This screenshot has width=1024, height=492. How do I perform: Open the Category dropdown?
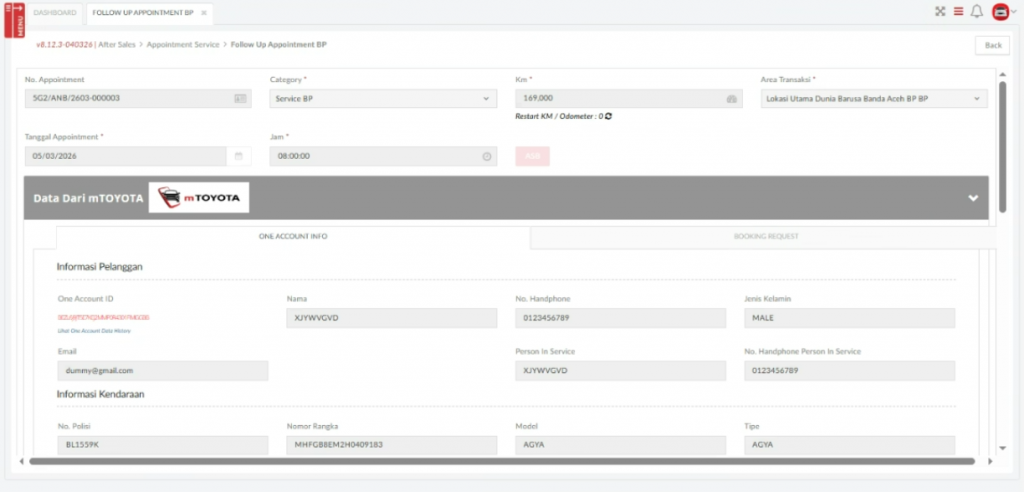coord(383,99)
